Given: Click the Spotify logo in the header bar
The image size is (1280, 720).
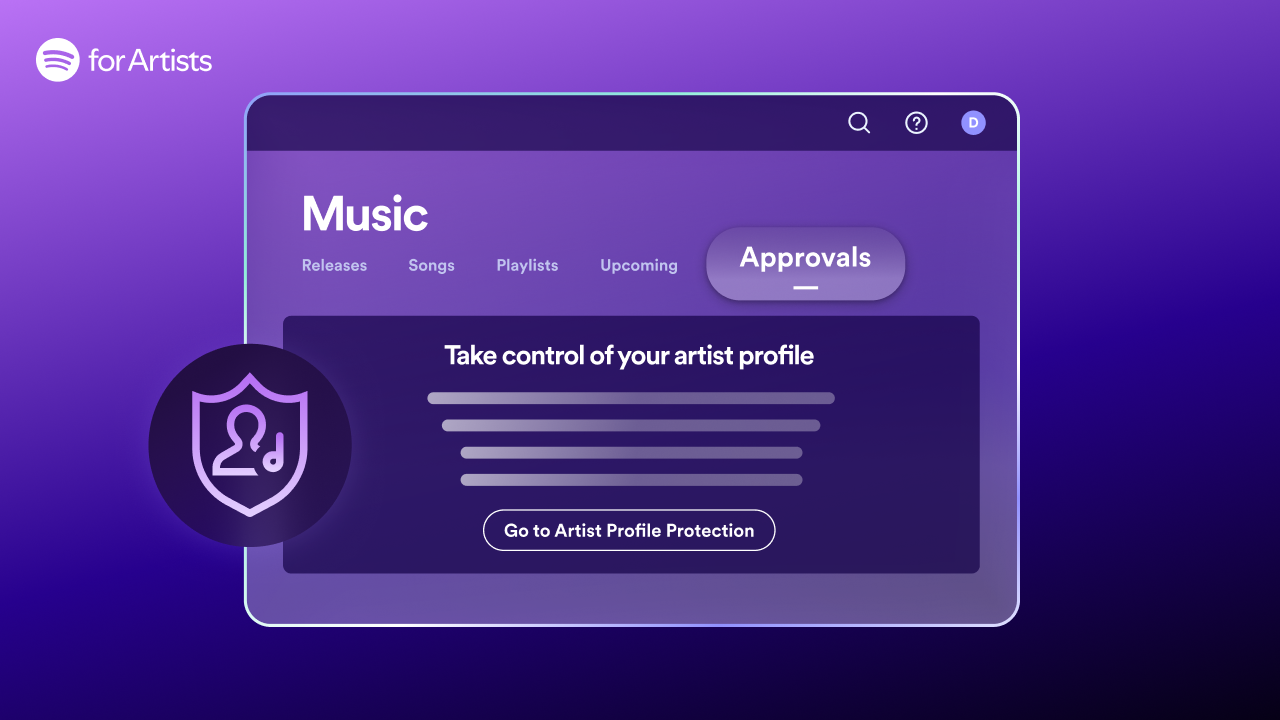Looking at the screenshot, I should click(x=55, y=60).
